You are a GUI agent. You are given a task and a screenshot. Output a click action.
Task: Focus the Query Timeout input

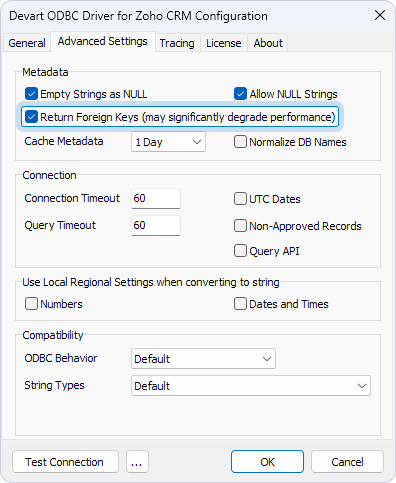pyautogui.click(x=156, y=225)
